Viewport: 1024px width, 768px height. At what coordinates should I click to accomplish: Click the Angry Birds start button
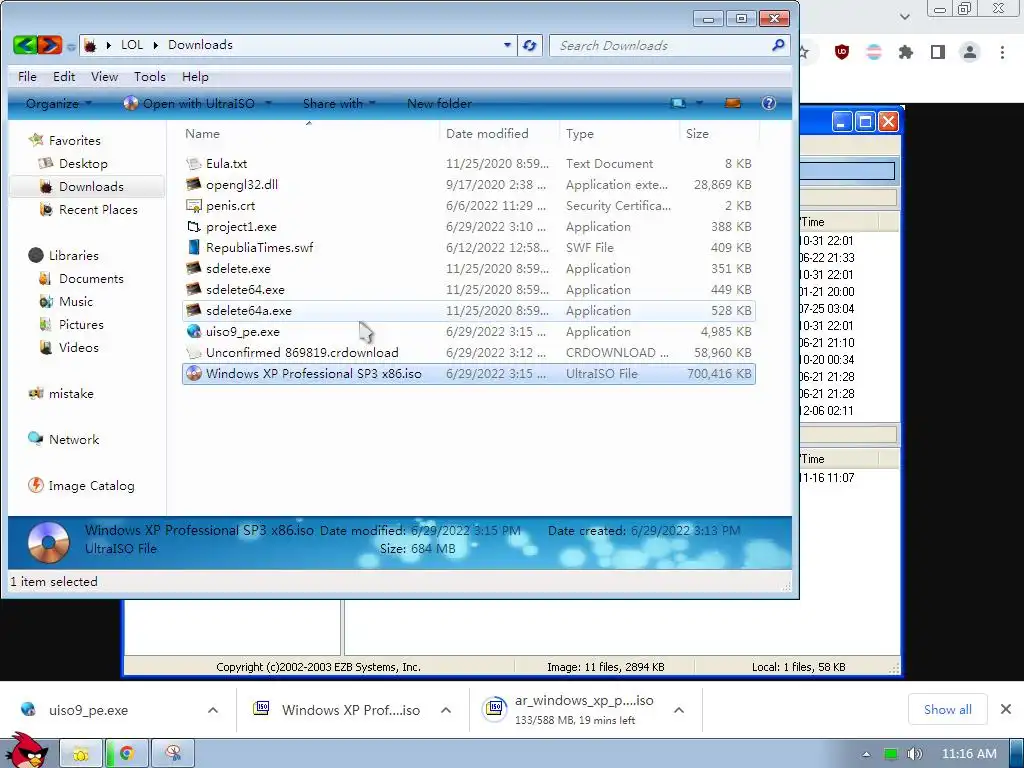click(25, 752)
